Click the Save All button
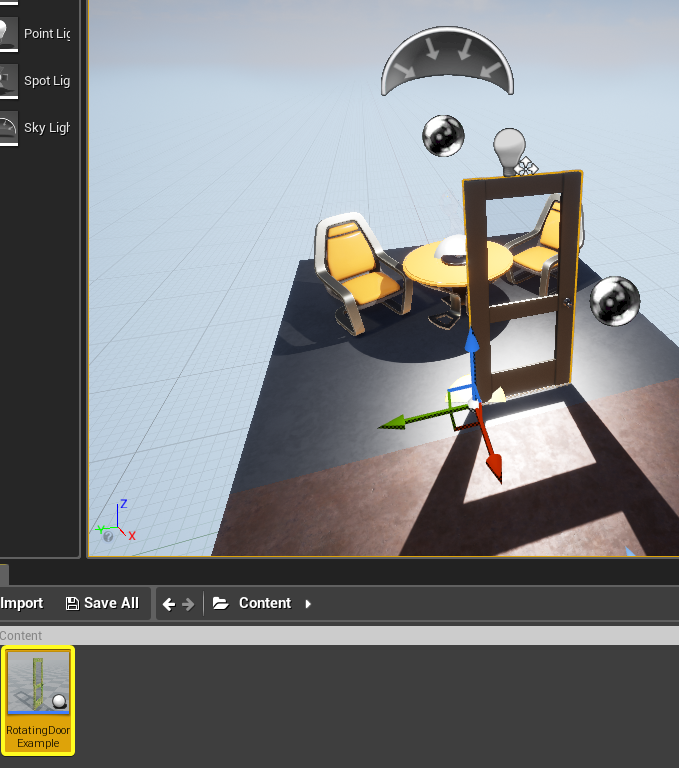Viewport: 679px width, 768px height. (102, 604)
